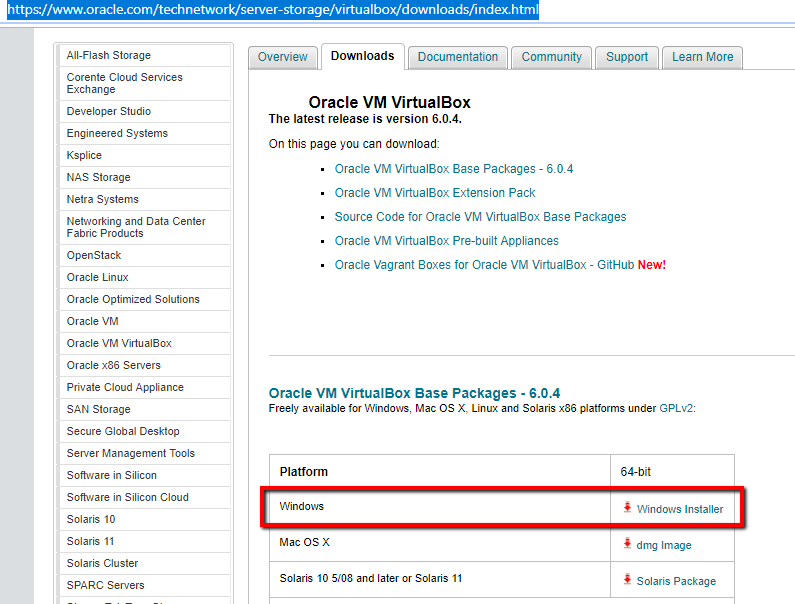Select Solaris Cluster in the sidebar
The height and width of the screenshot is (604, 795).
point(145,563)
